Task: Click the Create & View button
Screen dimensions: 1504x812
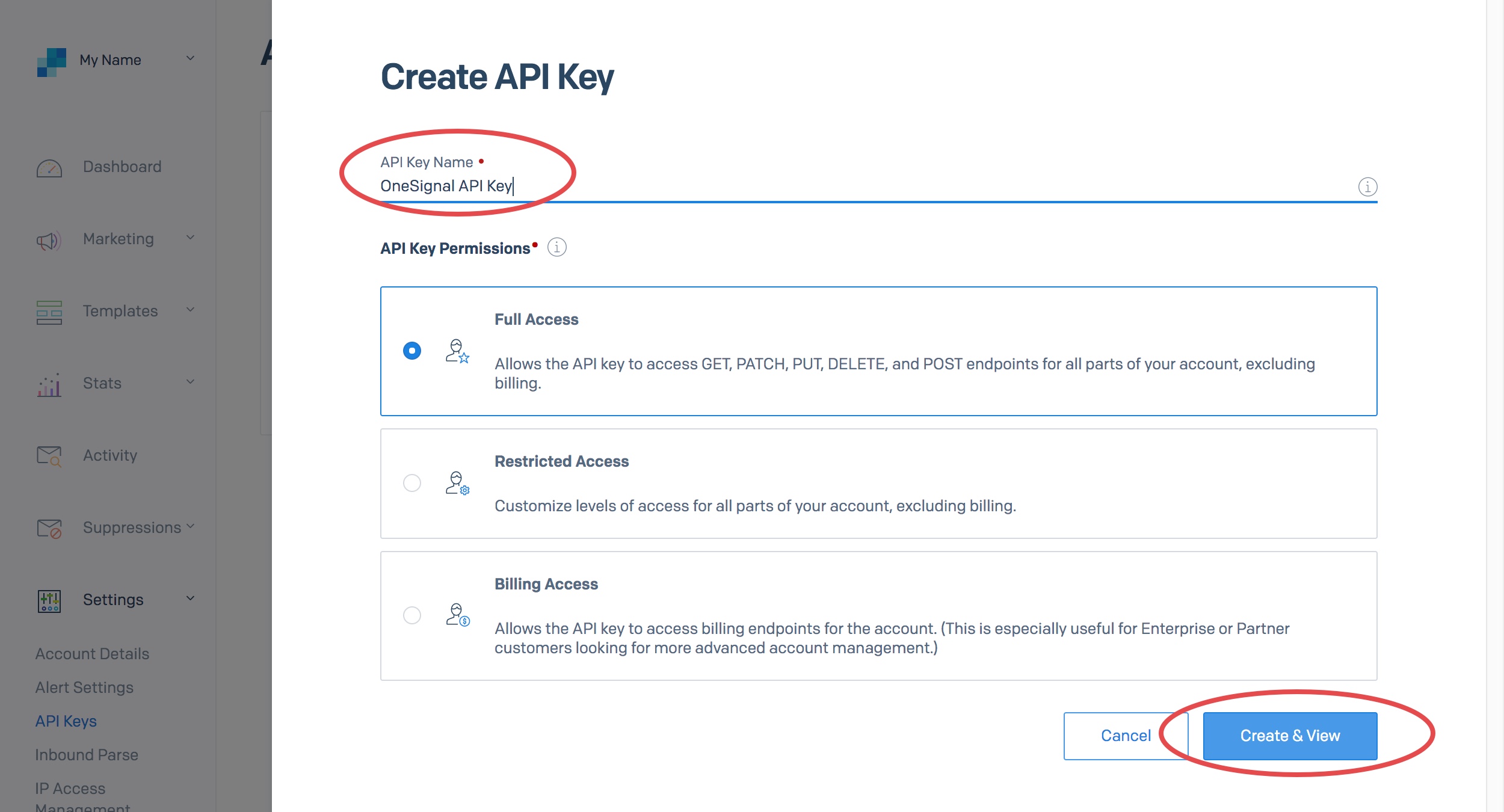Action: click(x=1290, y=736)
